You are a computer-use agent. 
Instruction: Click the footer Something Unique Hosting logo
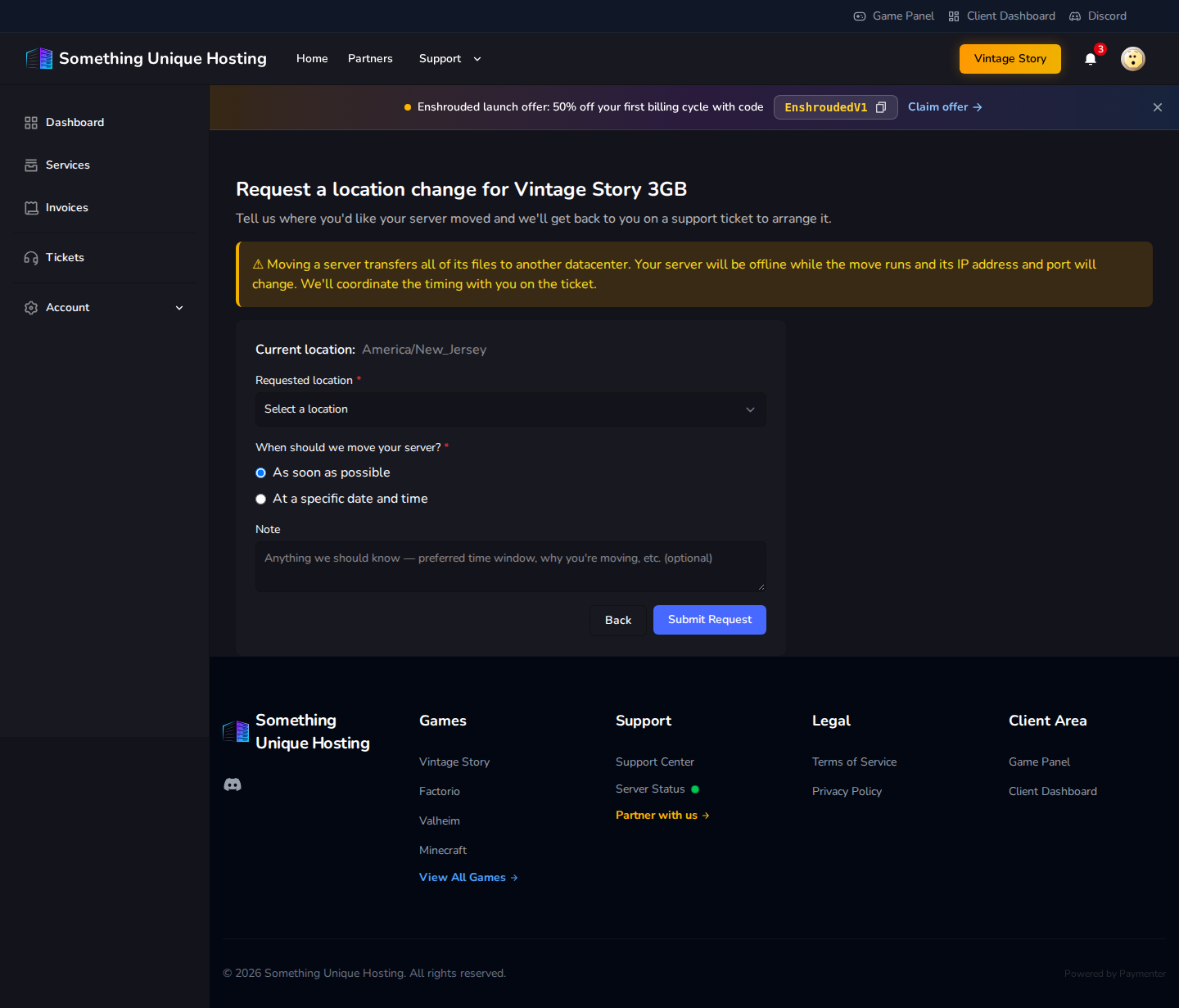pyautogui.click(x=296, y=731)
